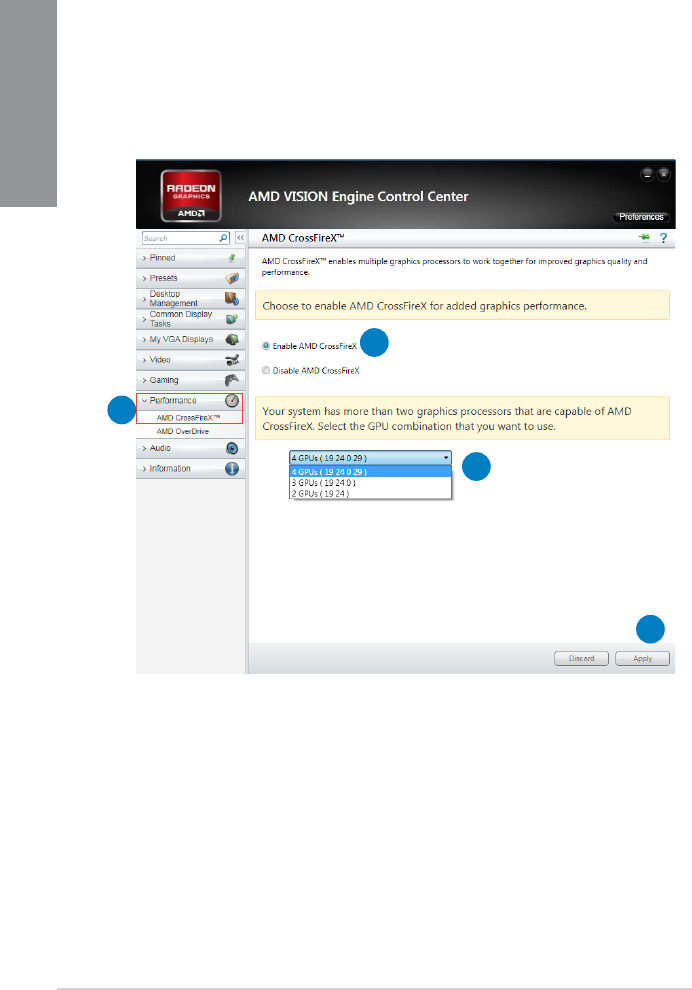The height and width of the screenshot is (990, 692).
Task: Select Disable AMD CrossFireX radio button
Action: pos(266,371)
